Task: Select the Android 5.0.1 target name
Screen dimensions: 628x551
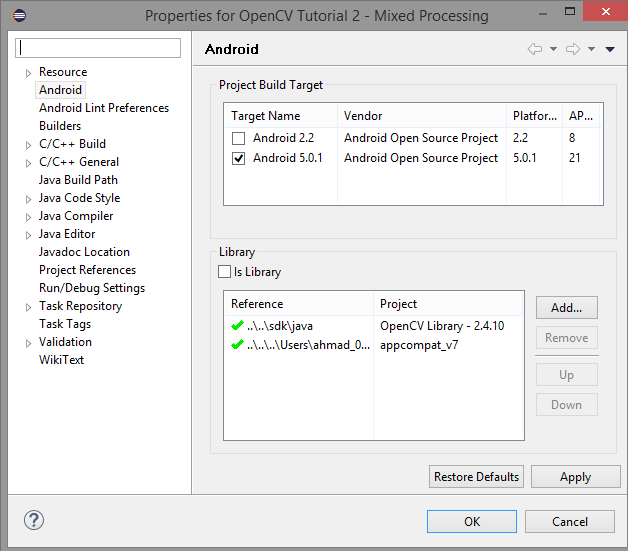Action: pyautogui.click(x=288, y=158)
